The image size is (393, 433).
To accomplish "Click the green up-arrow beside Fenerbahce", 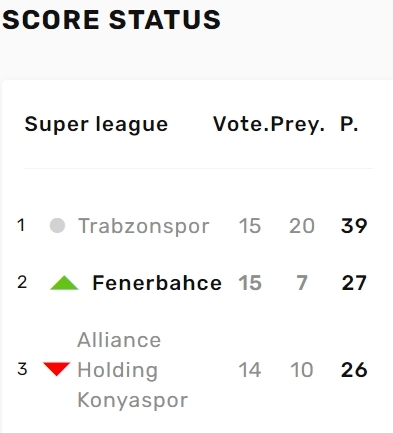I will click(64, 283).
